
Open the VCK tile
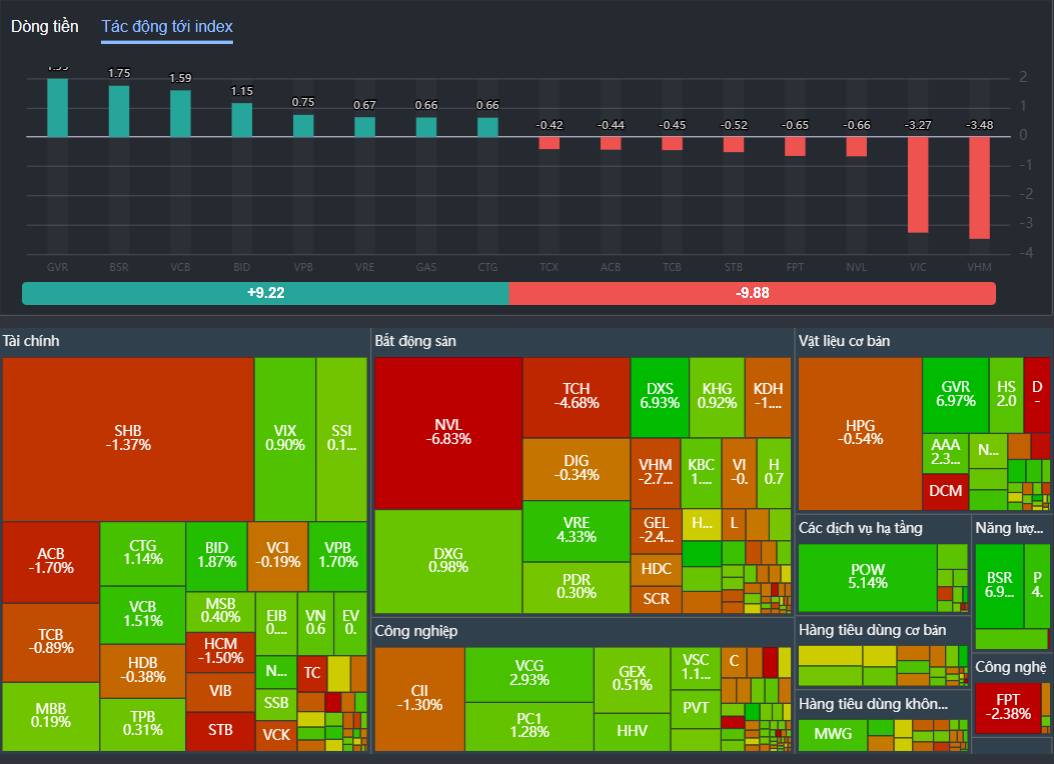tap(276, 736)
